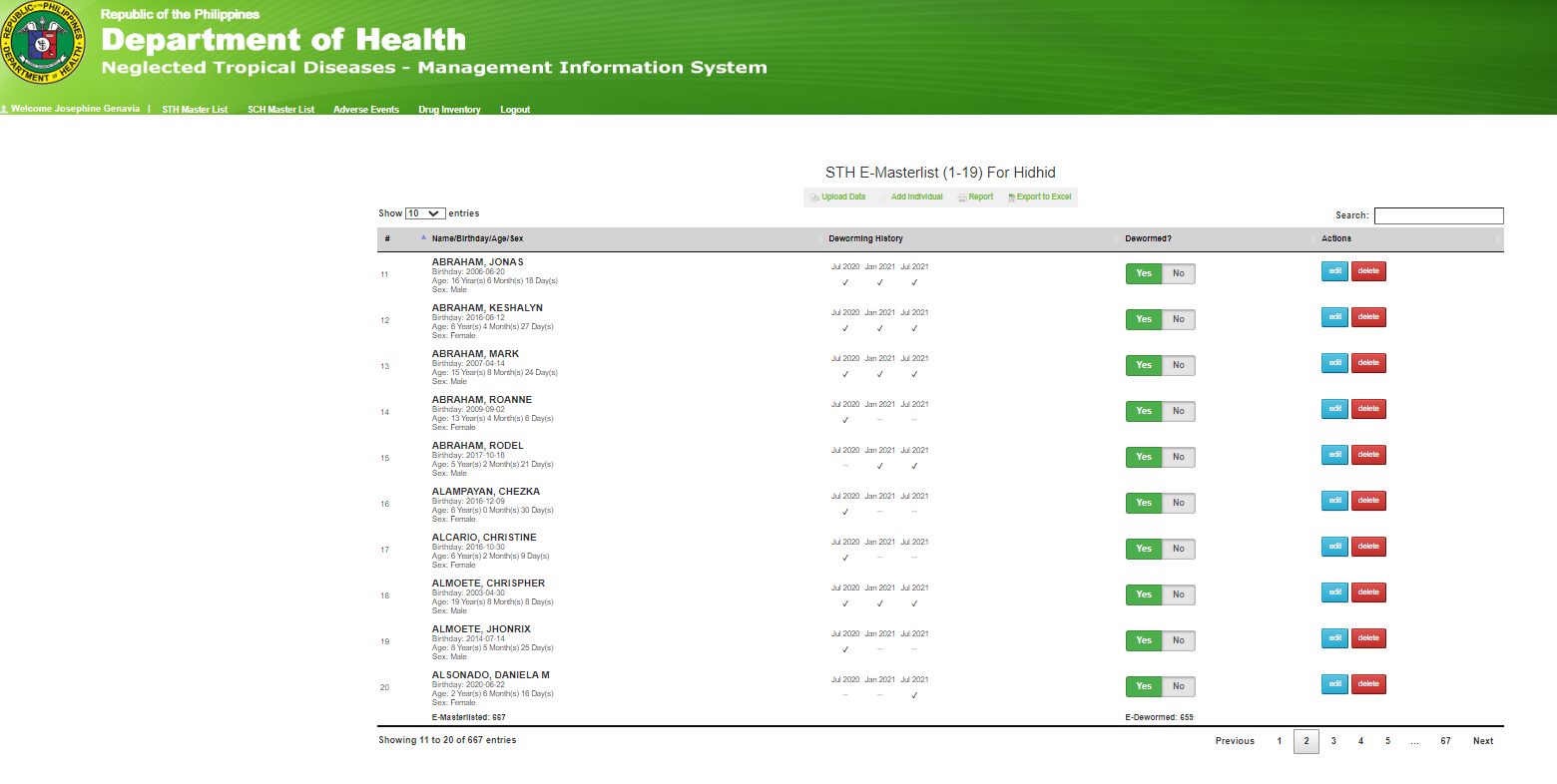Click the Department of Health seal logo
The height and width of the screenshot is (784, 1557).
[x=44, y=44]
